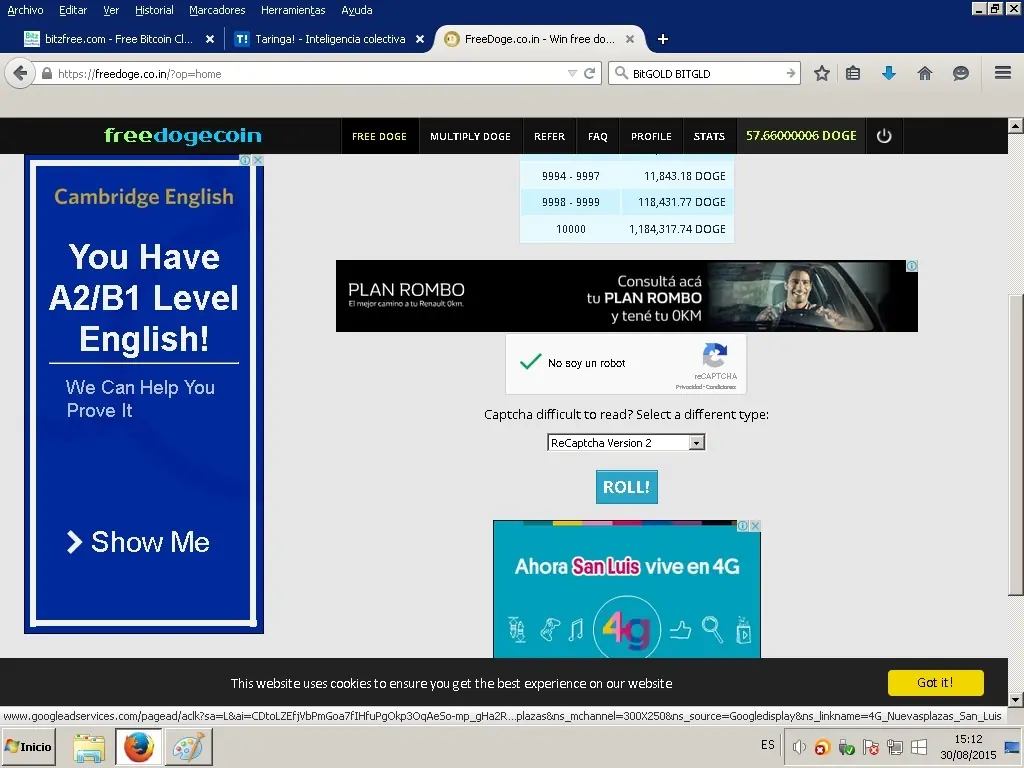Click the freedogecoin logo
This screenshot has width=1024, height=768.
(183, 135)
